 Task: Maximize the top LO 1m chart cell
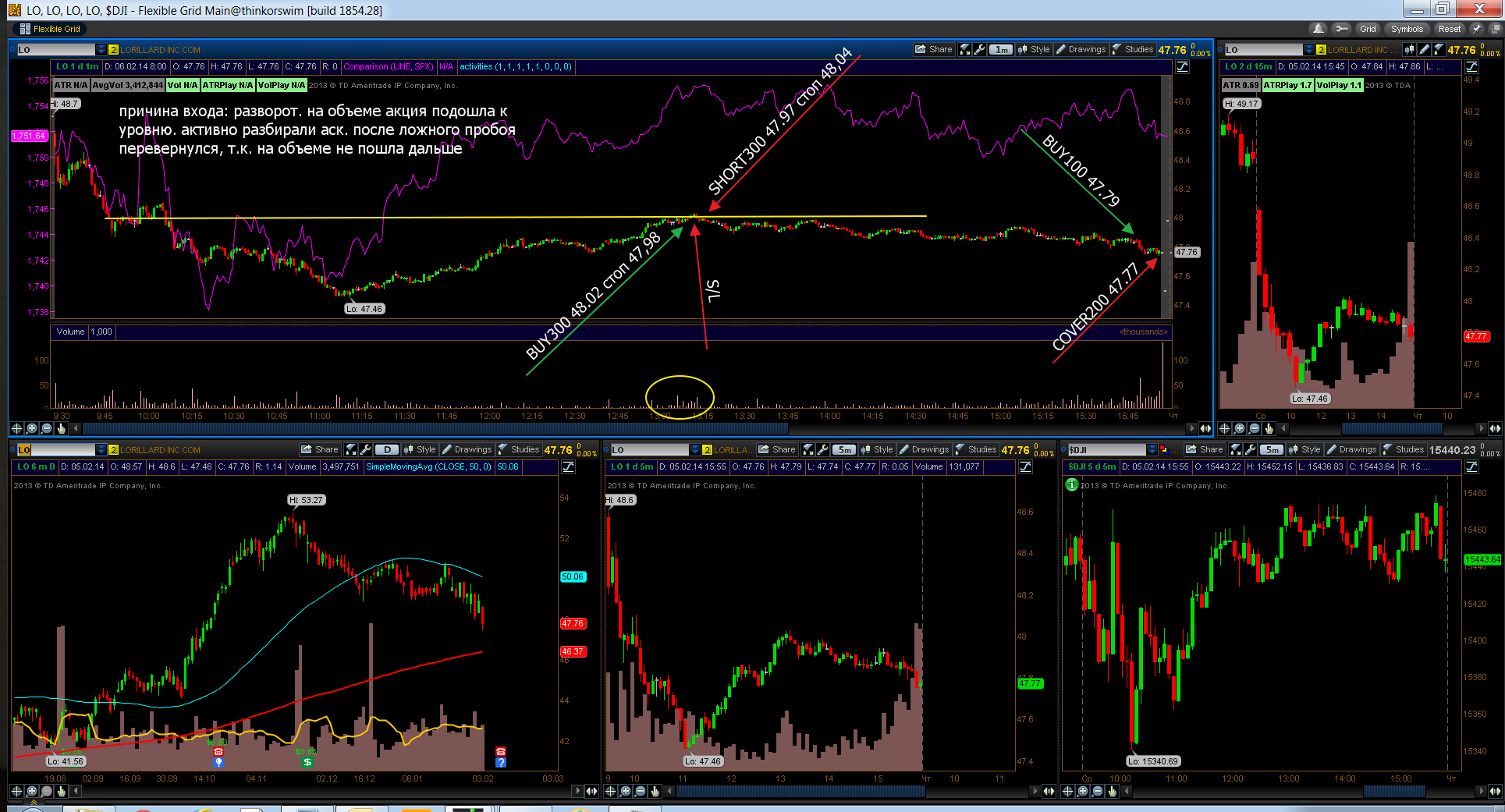point(965,49)
